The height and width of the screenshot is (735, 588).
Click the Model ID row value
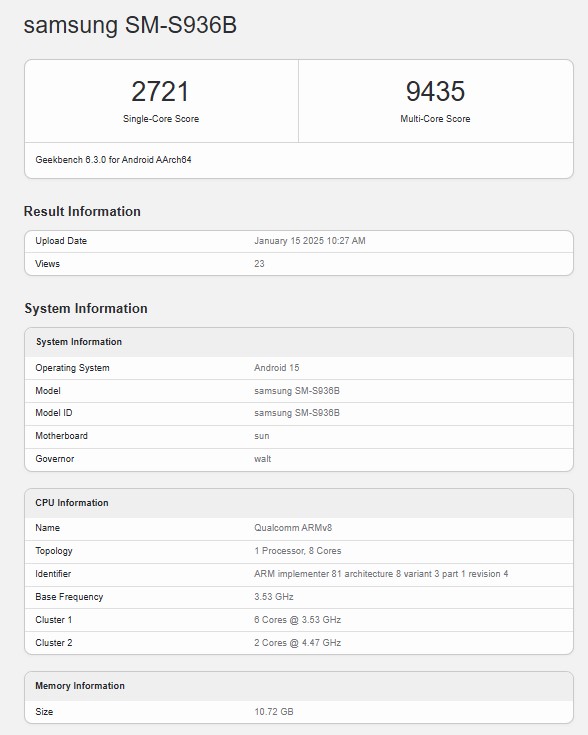pos(297,413)
